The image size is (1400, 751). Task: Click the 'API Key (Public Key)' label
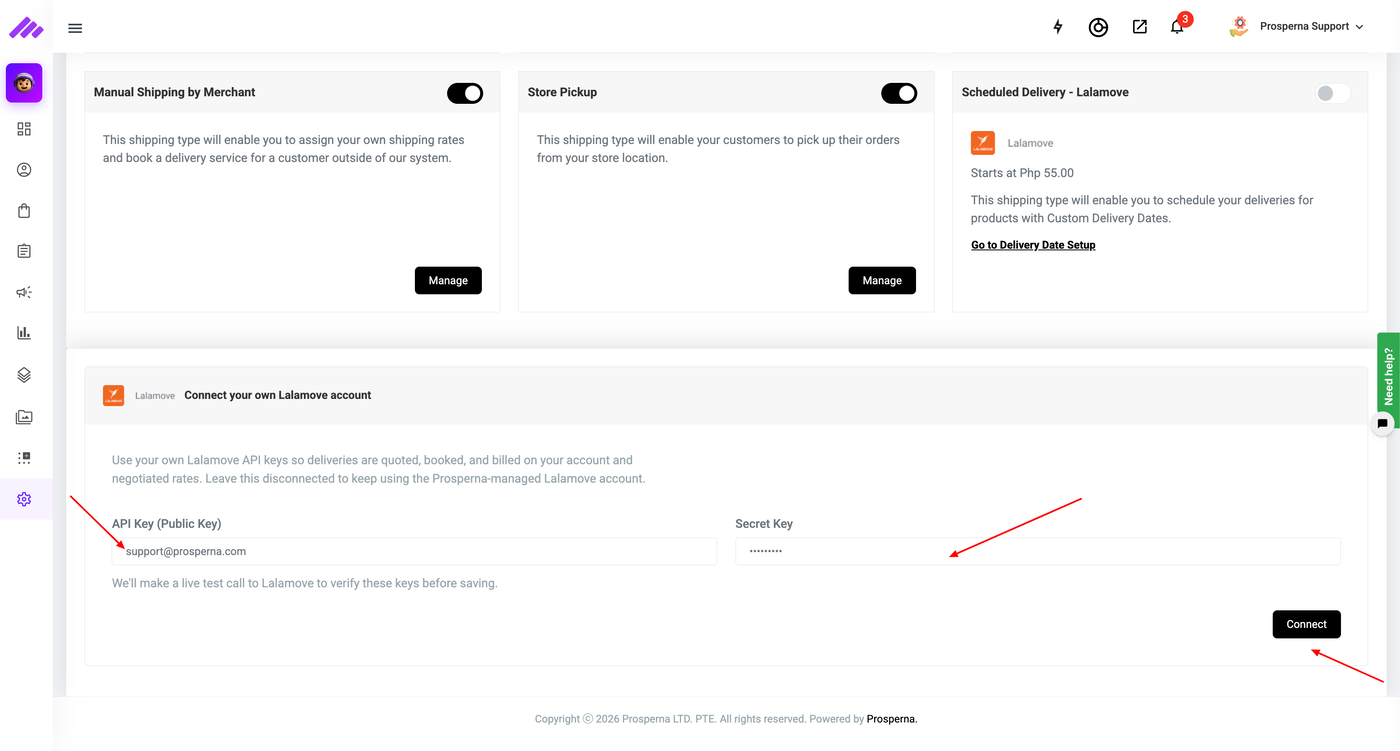[x=167, y=524]
